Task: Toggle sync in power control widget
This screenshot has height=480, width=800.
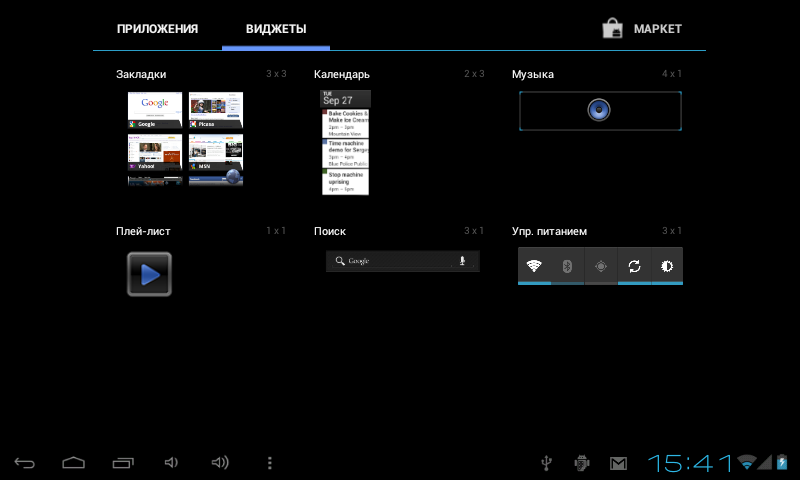Action: point(634,266)
